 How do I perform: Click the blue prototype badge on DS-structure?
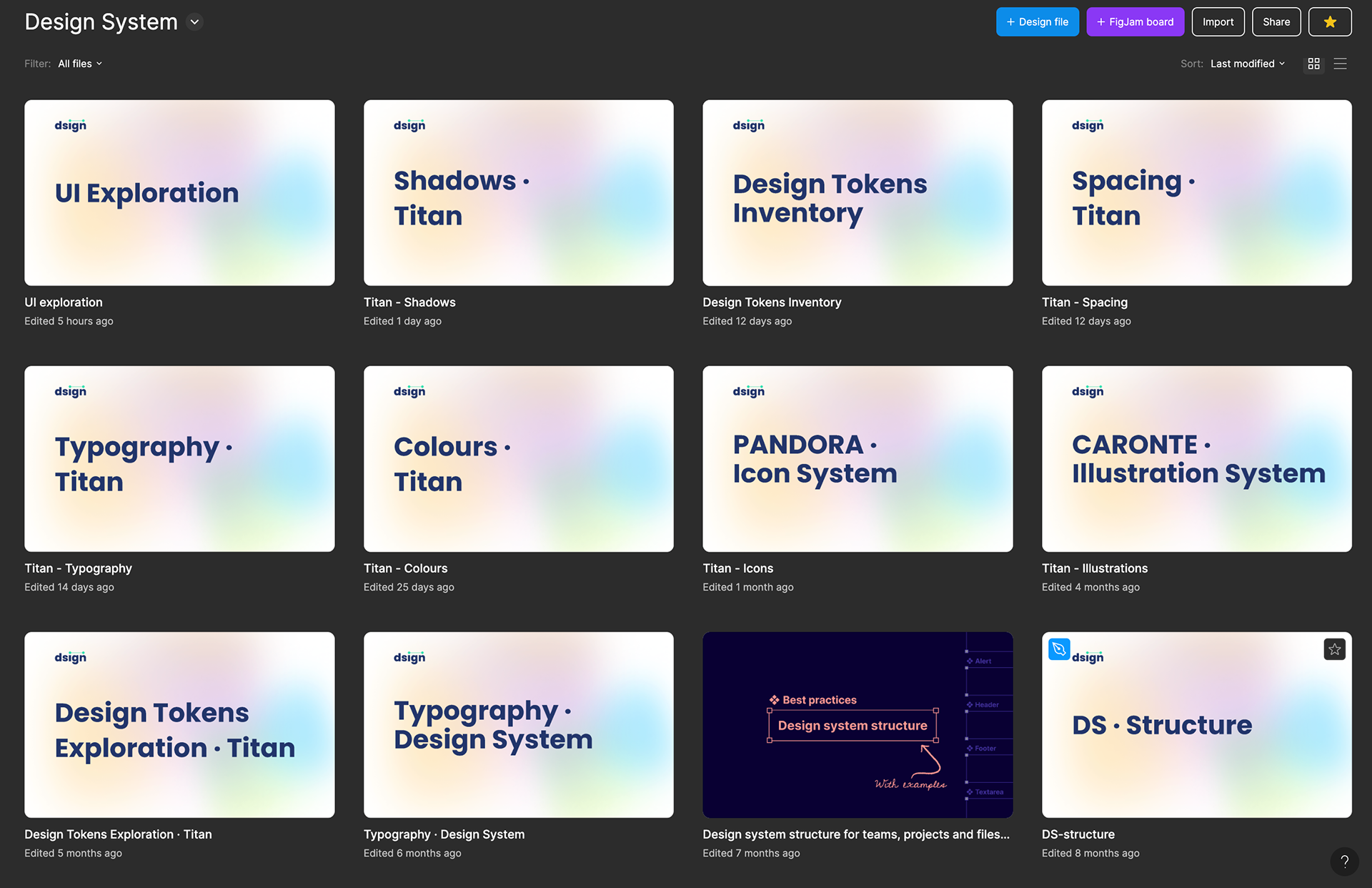pos(1059,649)
